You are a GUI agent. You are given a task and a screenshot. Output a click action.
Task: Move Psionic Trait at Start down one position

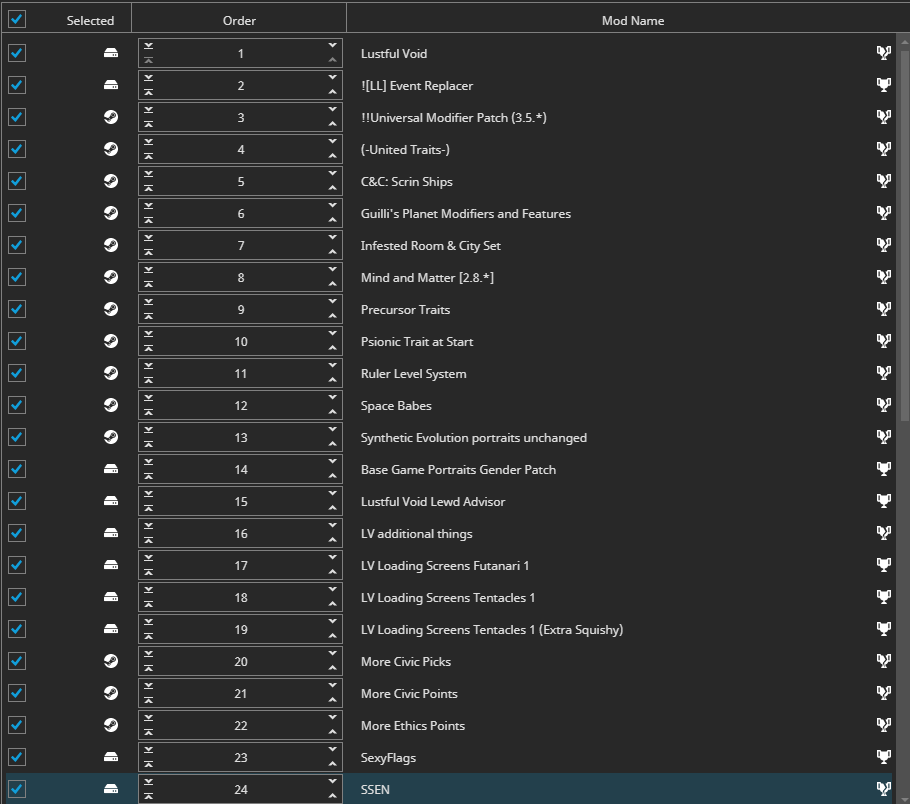click(333, 333)
